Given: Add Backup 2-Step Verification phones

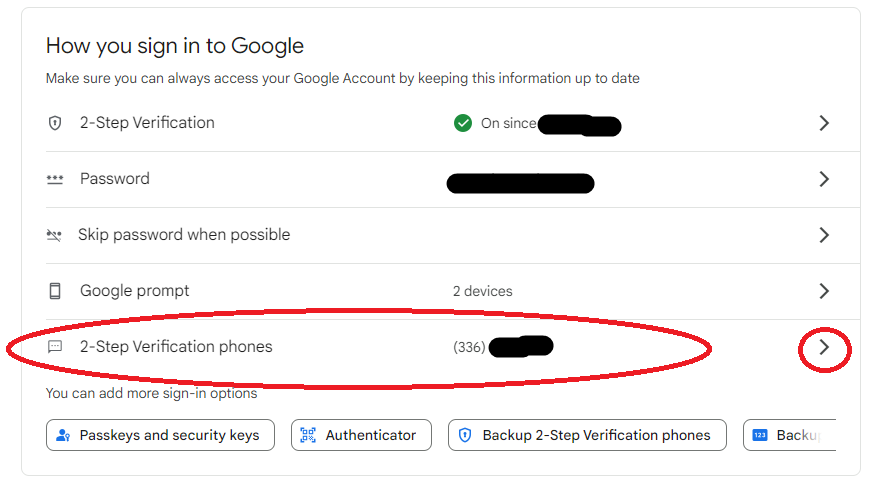Looking at the screenshot, I should click(587, 435).
